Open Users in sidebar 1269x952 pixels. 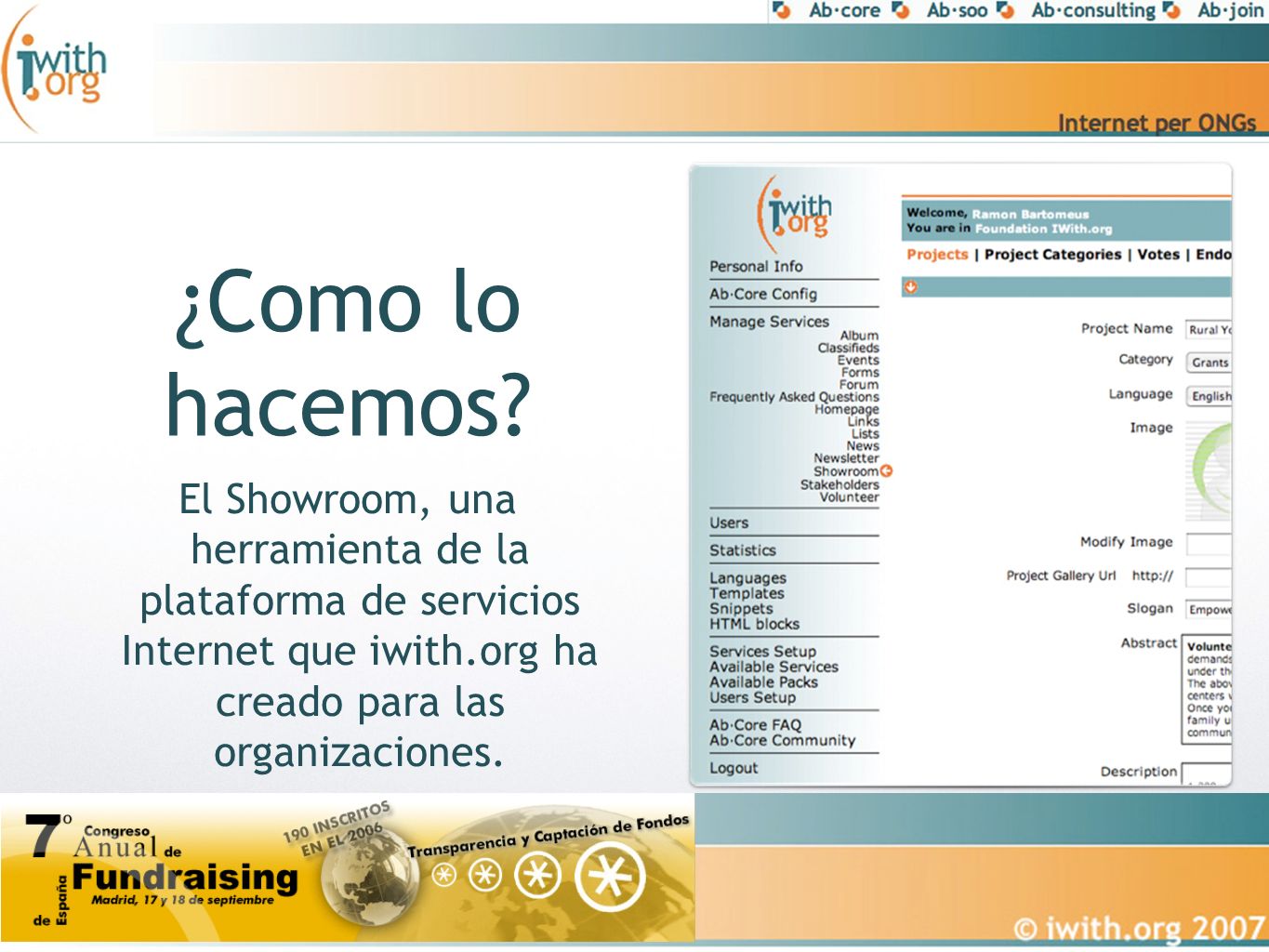pyautogui.click(x=729, y=522)
